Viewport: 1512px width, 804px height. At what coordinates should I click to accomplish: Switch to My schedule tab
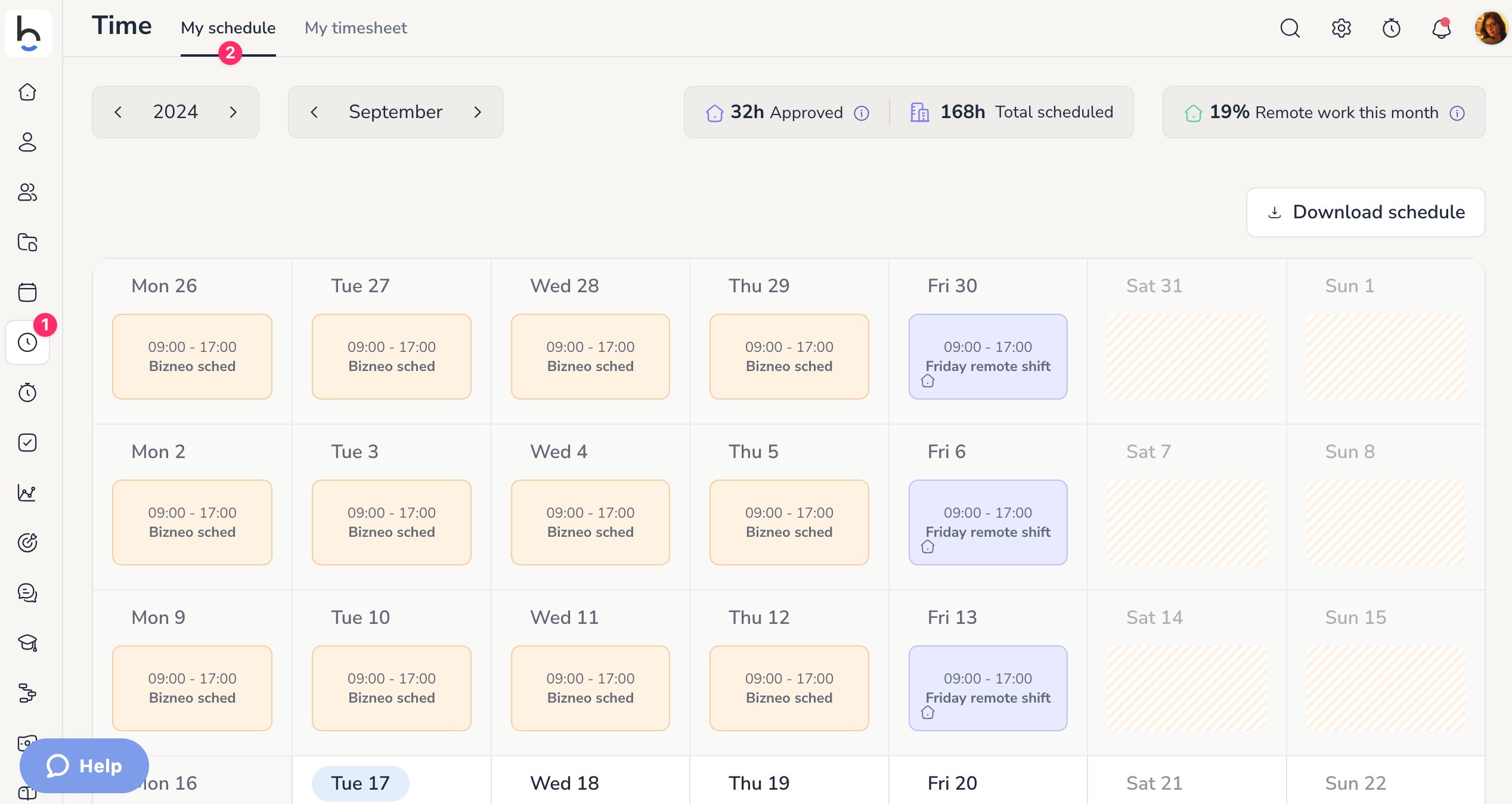pyautogui.click(x=228, y=28)
